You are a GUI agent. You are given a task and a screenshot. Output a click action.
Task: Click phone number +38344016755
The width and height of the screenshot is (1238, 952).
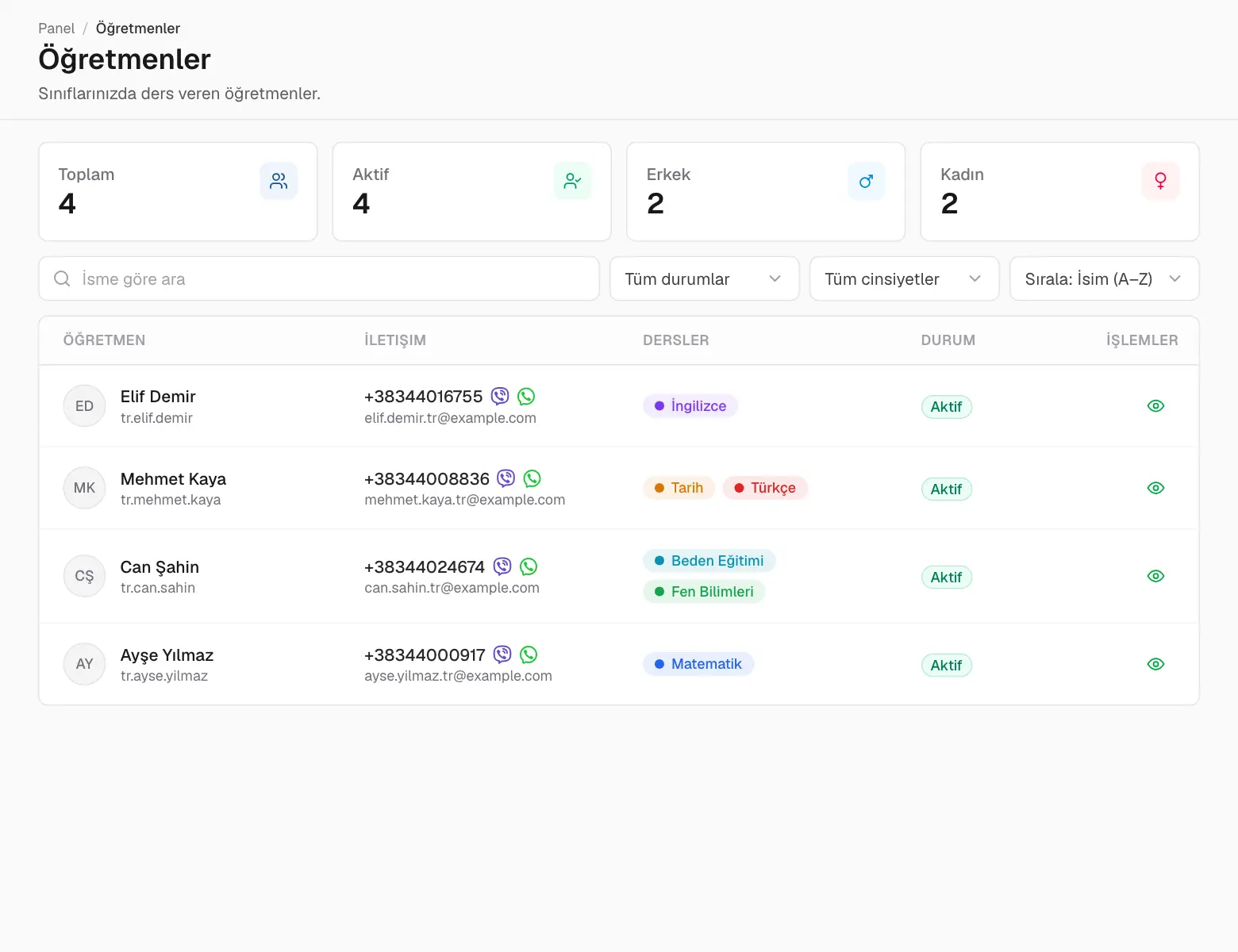(424, 397)
